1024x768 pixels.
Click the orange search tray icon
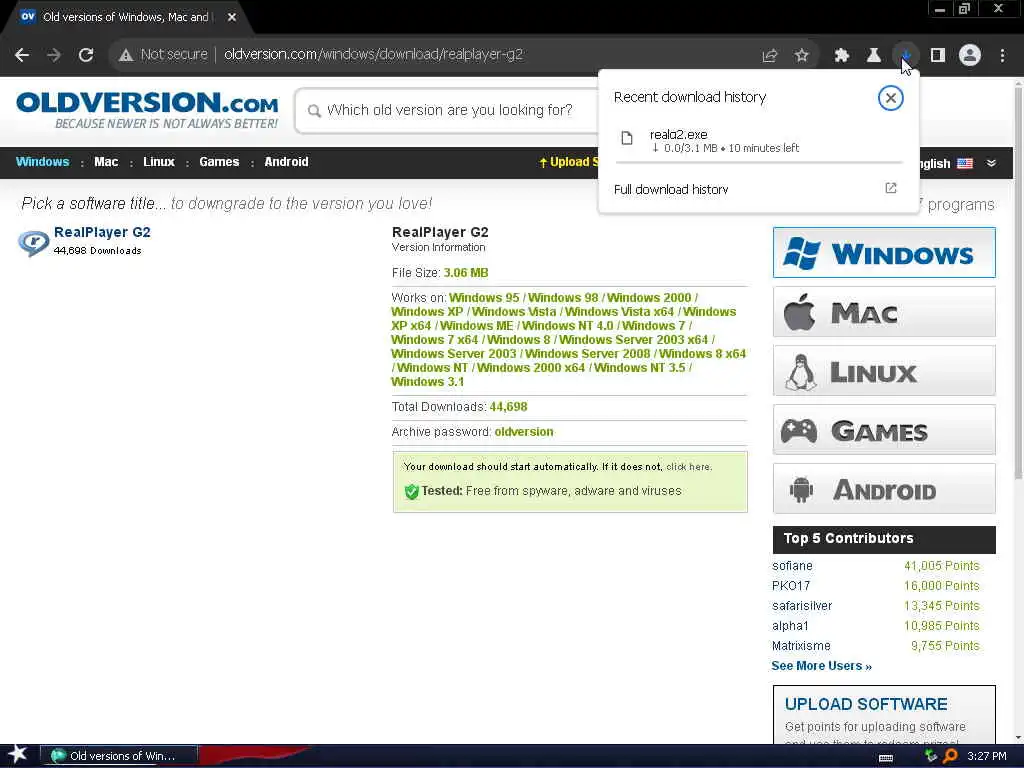pos(950,756)
